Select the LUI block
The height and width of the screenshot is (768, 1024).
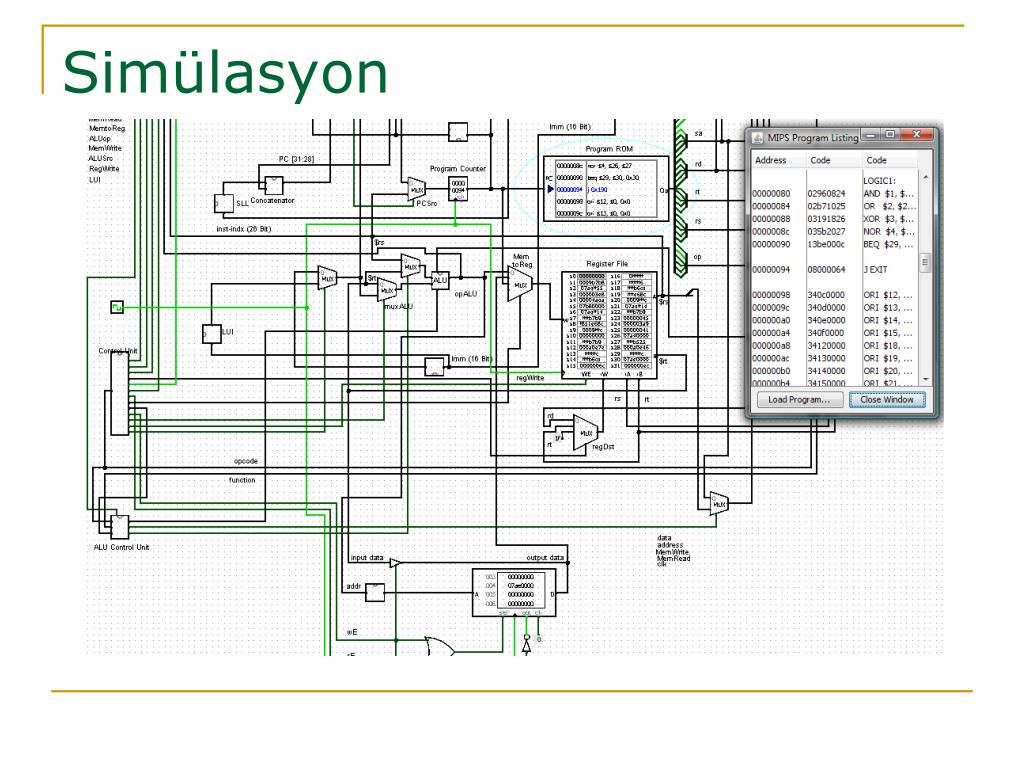(x=212, y=334)
